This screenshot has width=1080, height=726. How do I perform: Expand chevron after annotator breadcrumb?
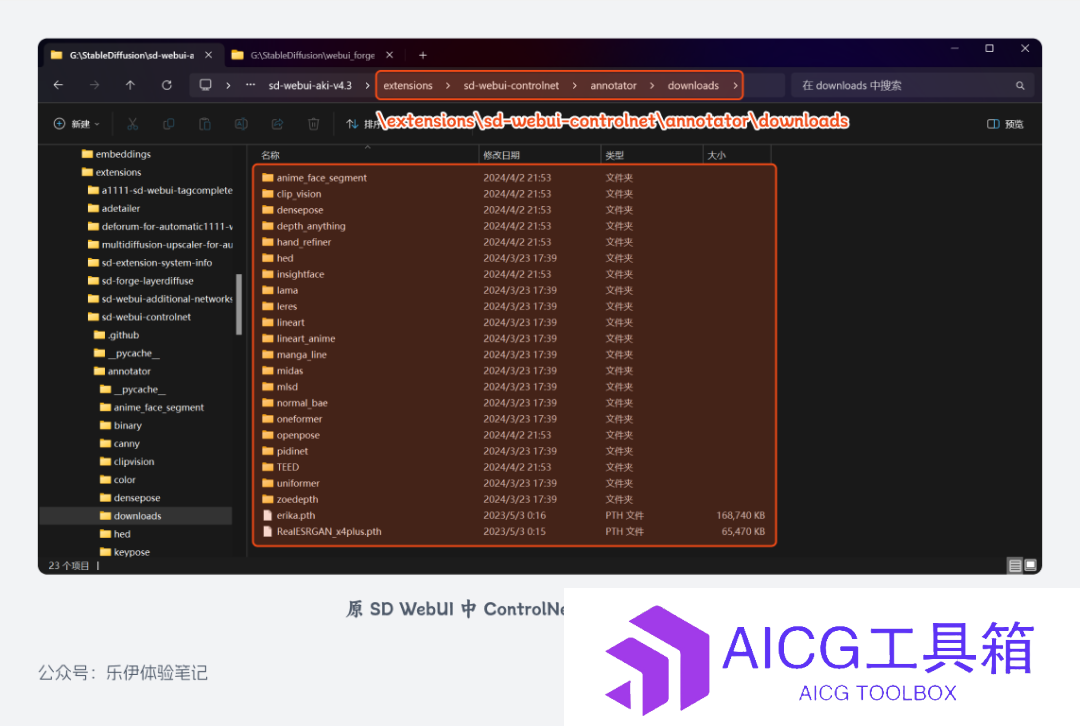(652, 85)
